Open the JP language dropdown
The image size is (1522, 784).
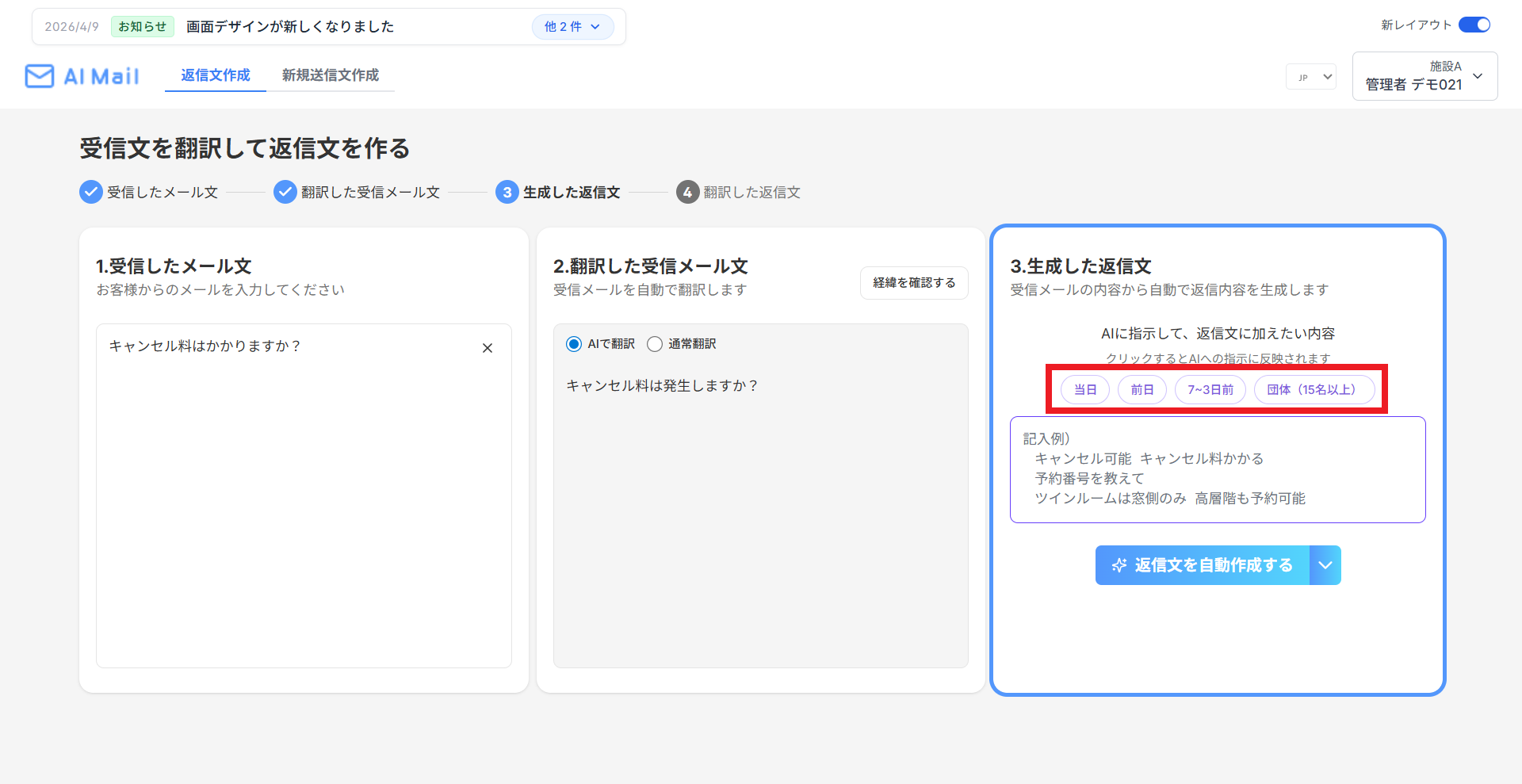1311,77
